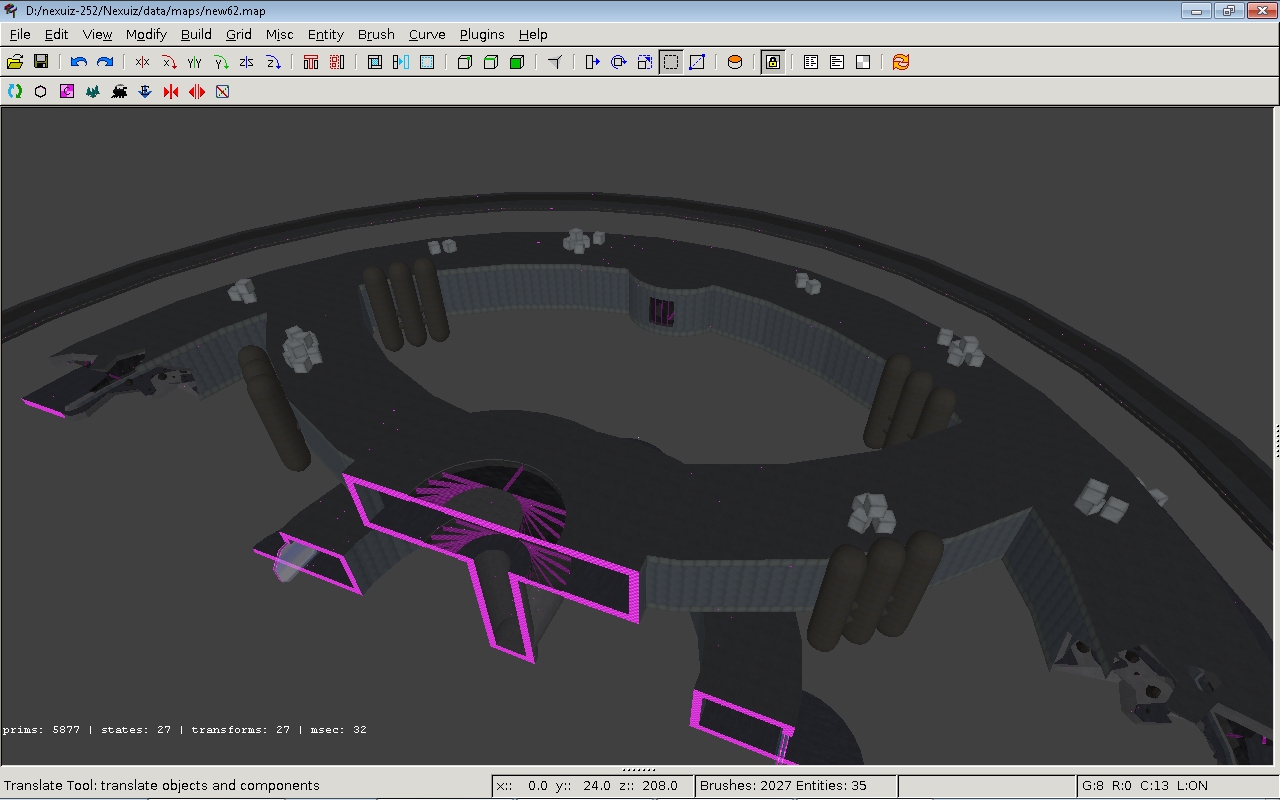Viewport: 1280px width, 800px height.
Task: Open the Plugins menu
Action: point(482,34)
